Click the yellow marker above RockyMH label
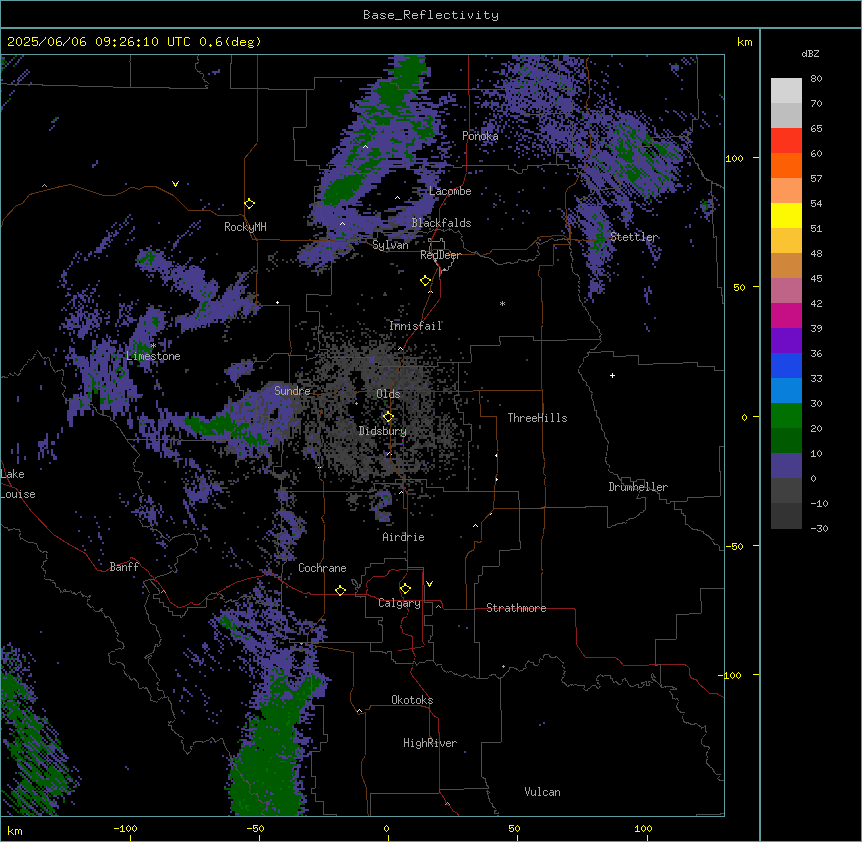 pos(250,204)
